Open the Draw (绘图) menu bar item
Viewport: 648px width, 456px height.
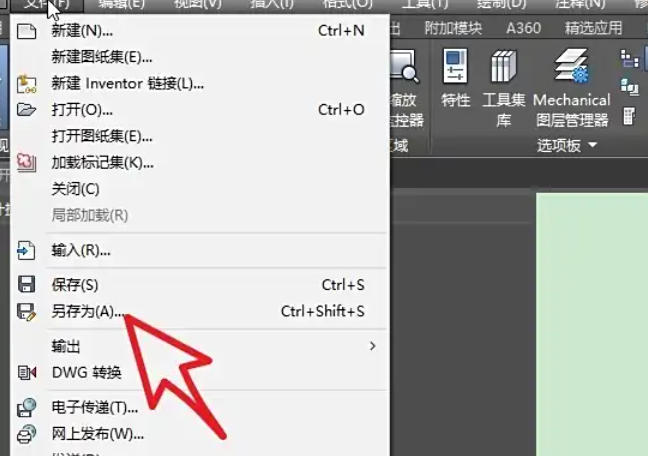tap(501, 4)
